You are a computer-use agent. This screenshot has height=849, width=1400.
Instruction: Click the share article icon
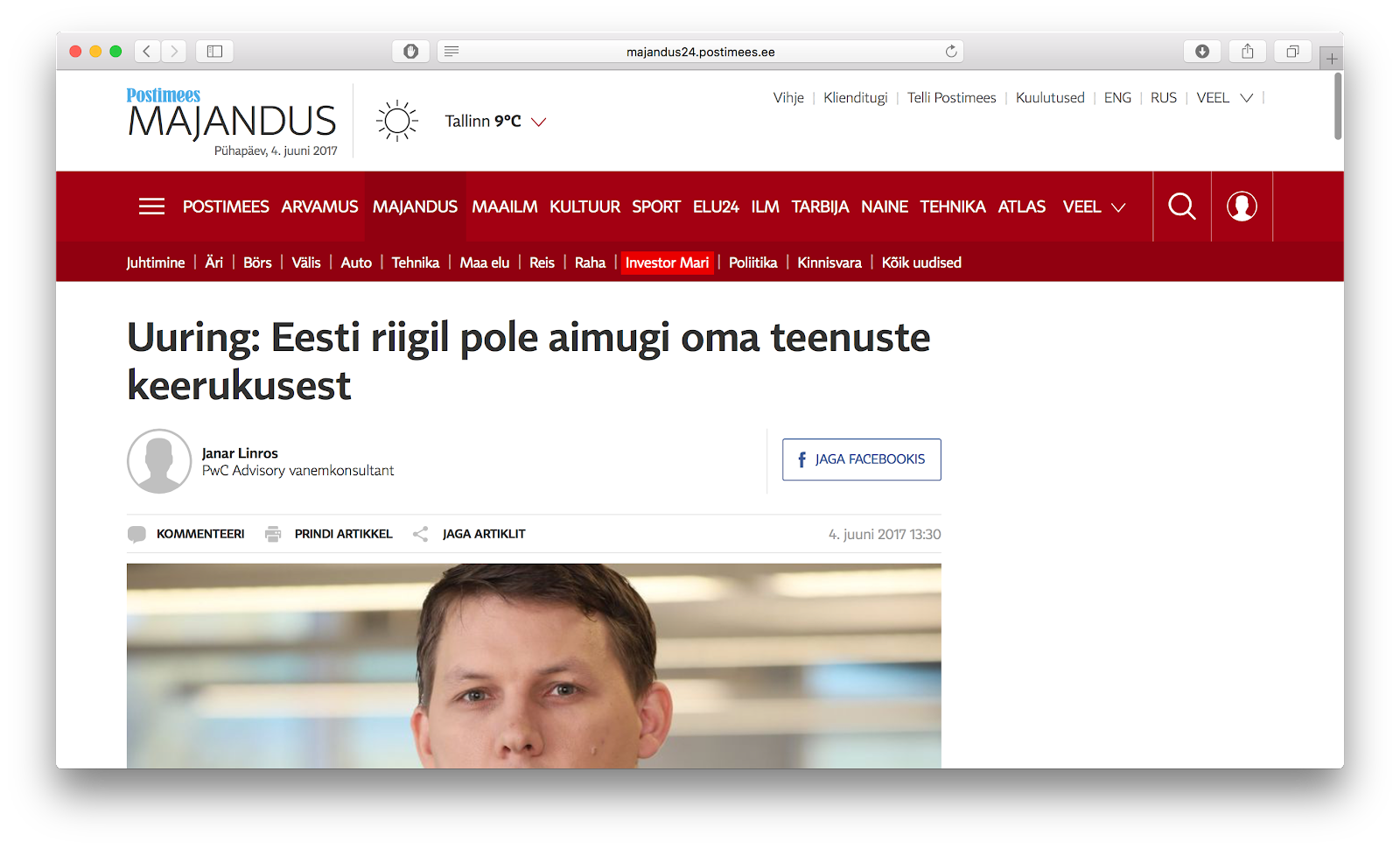pyautogui.click(x=421, y=534)
